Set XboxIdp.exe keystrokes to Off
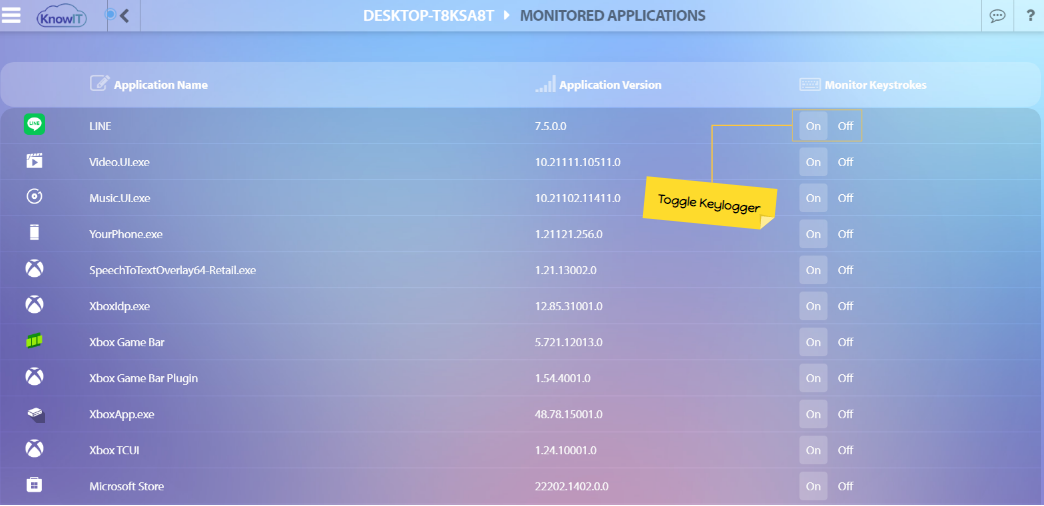The width and height of the screenshot is (1044, 506). [846, 306]
